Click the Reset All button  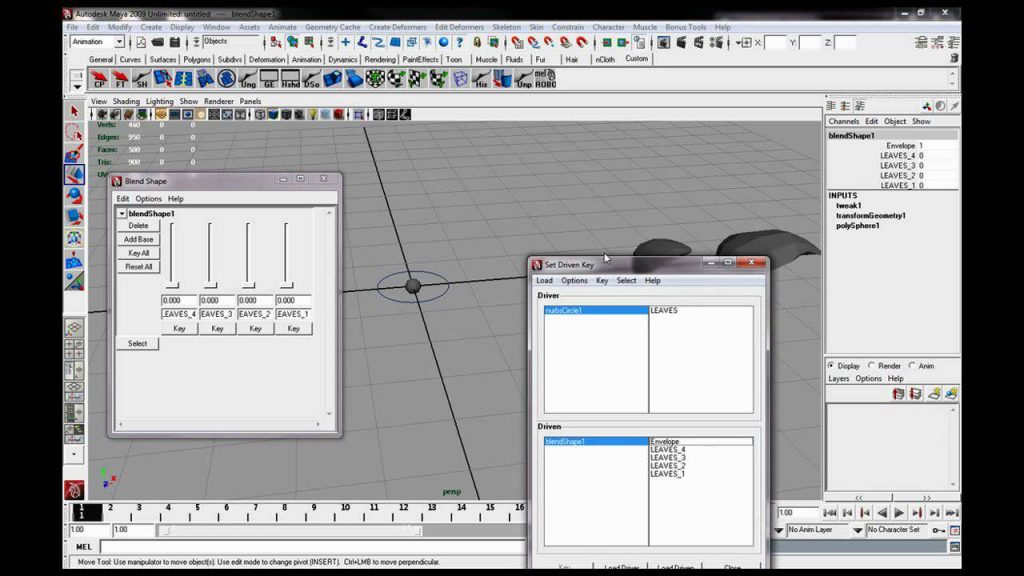point(138,267)
